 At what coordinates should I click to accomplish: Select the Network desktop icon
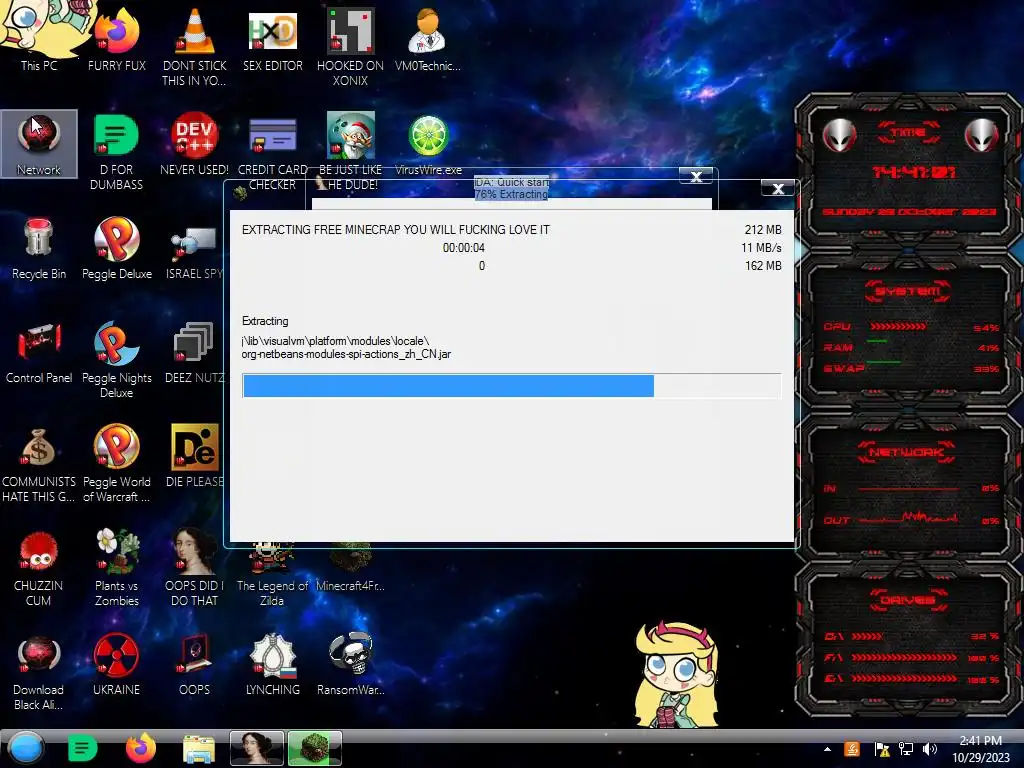tap(39, 144)
